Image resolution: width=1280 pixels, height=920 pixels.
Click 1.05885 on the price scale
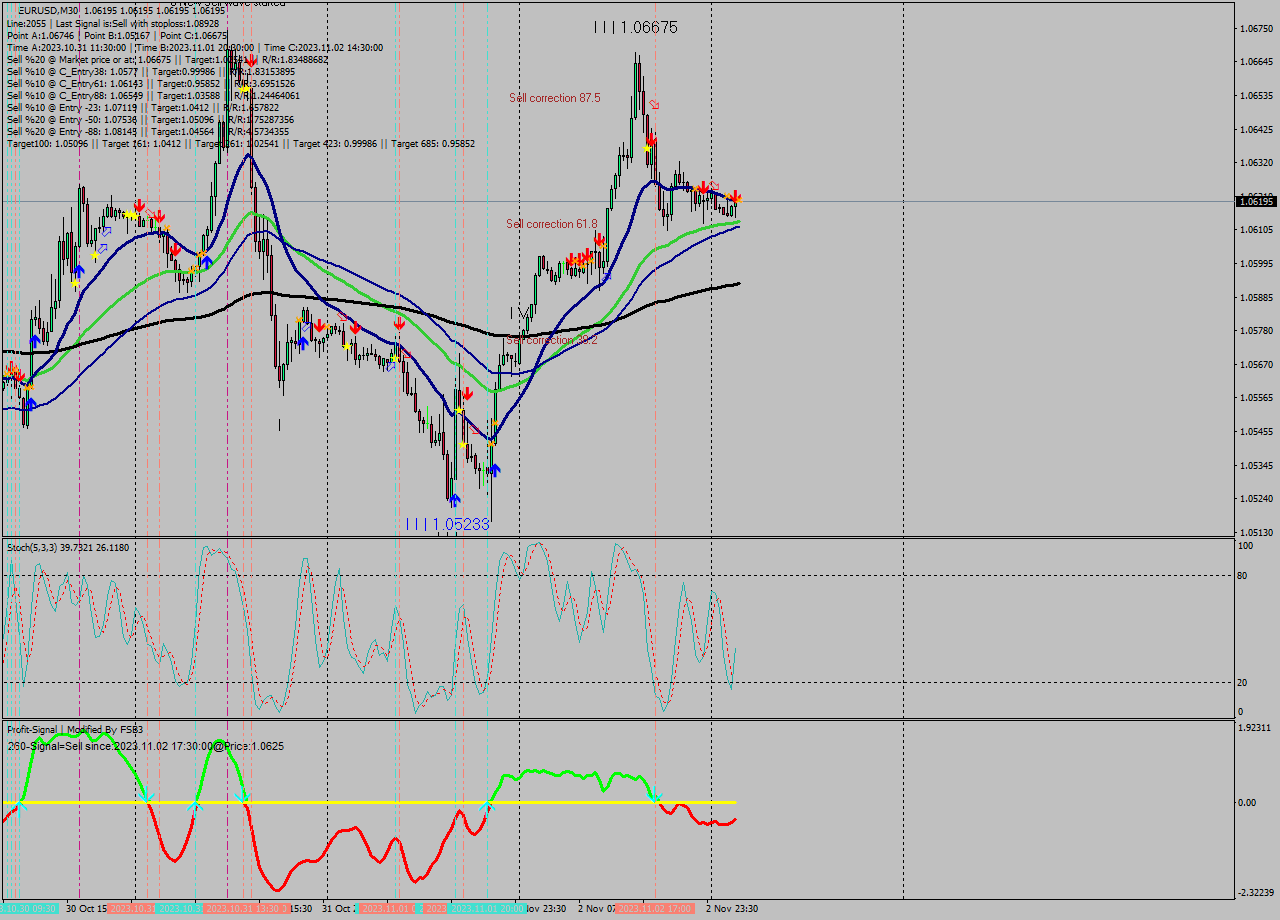coord(1255,297)
